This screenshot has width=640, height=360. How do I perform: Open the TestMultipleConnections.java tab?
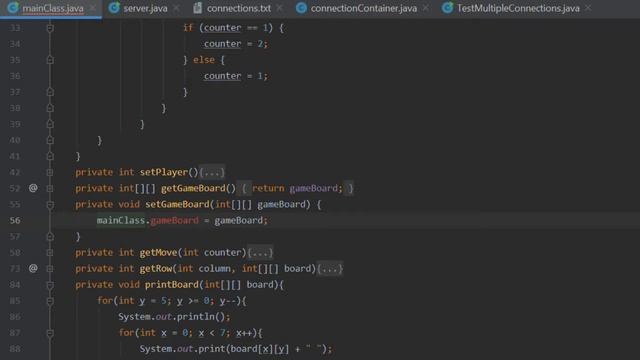(518, 8)
